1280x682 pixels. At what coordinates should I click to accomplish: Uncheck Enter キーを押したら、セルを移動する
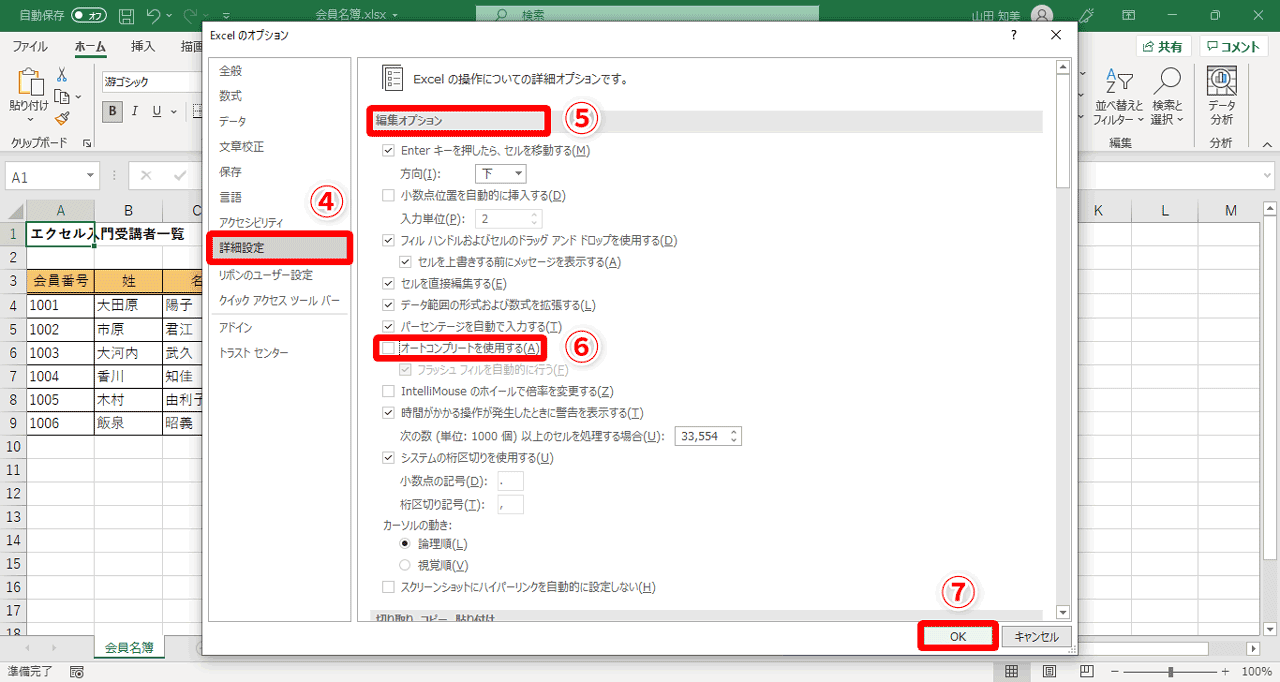coord(388,150)
